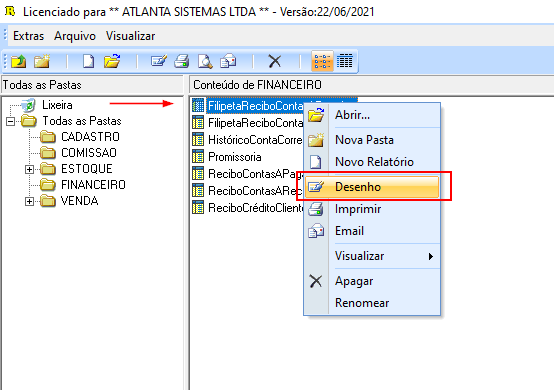Click the application icon in the title bar
Image resolution: width=554 pixels, height=390 pixels.
click(10, 12)
